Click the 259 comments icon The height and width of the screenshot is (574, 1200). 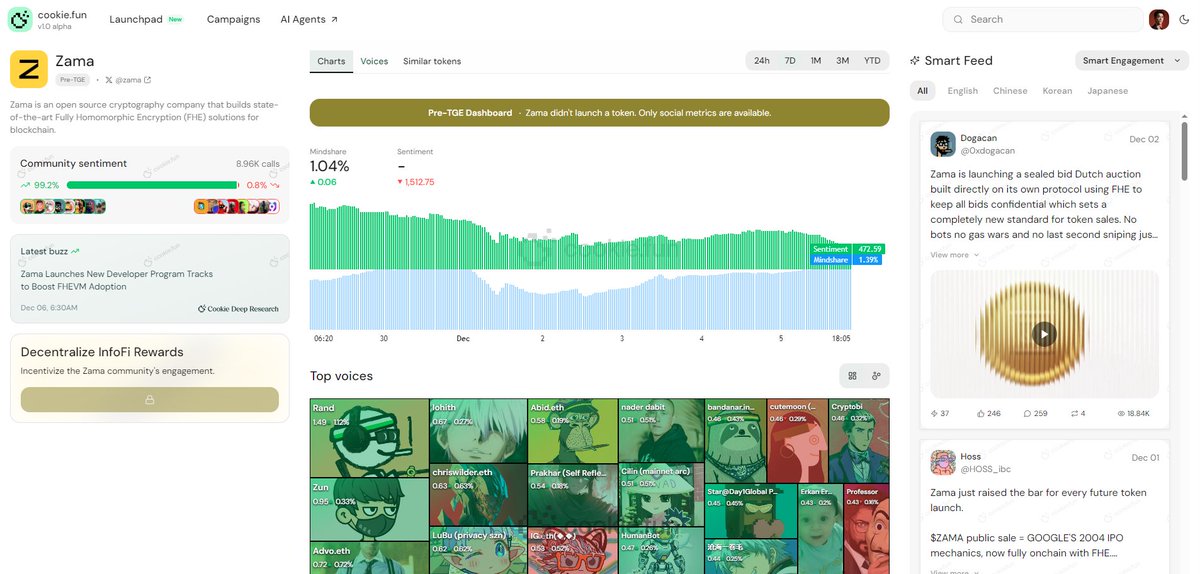[1026, 413]
